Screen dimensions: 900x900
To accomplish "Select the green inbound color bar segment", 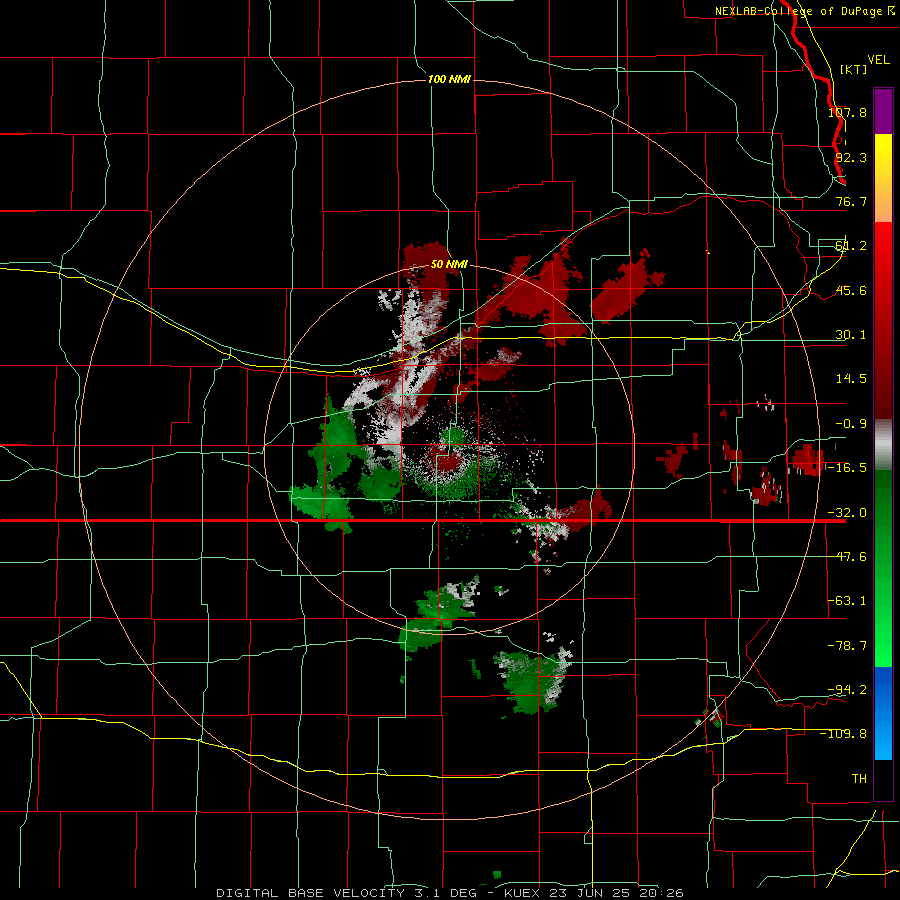I will coord(883,568).
